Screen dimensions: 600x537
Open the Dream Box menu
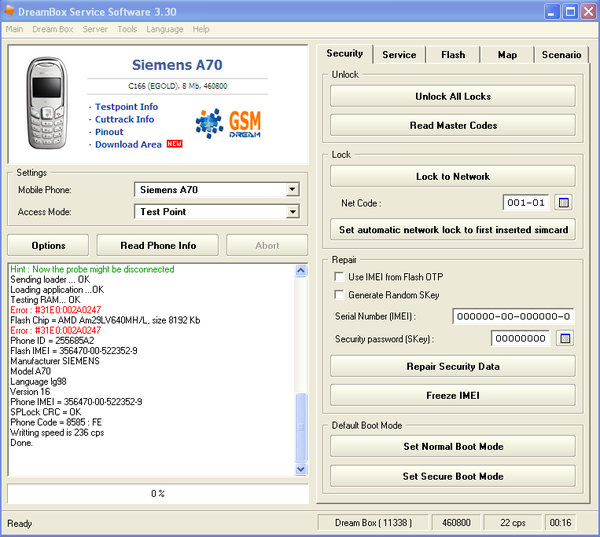[x=52, y=29]
